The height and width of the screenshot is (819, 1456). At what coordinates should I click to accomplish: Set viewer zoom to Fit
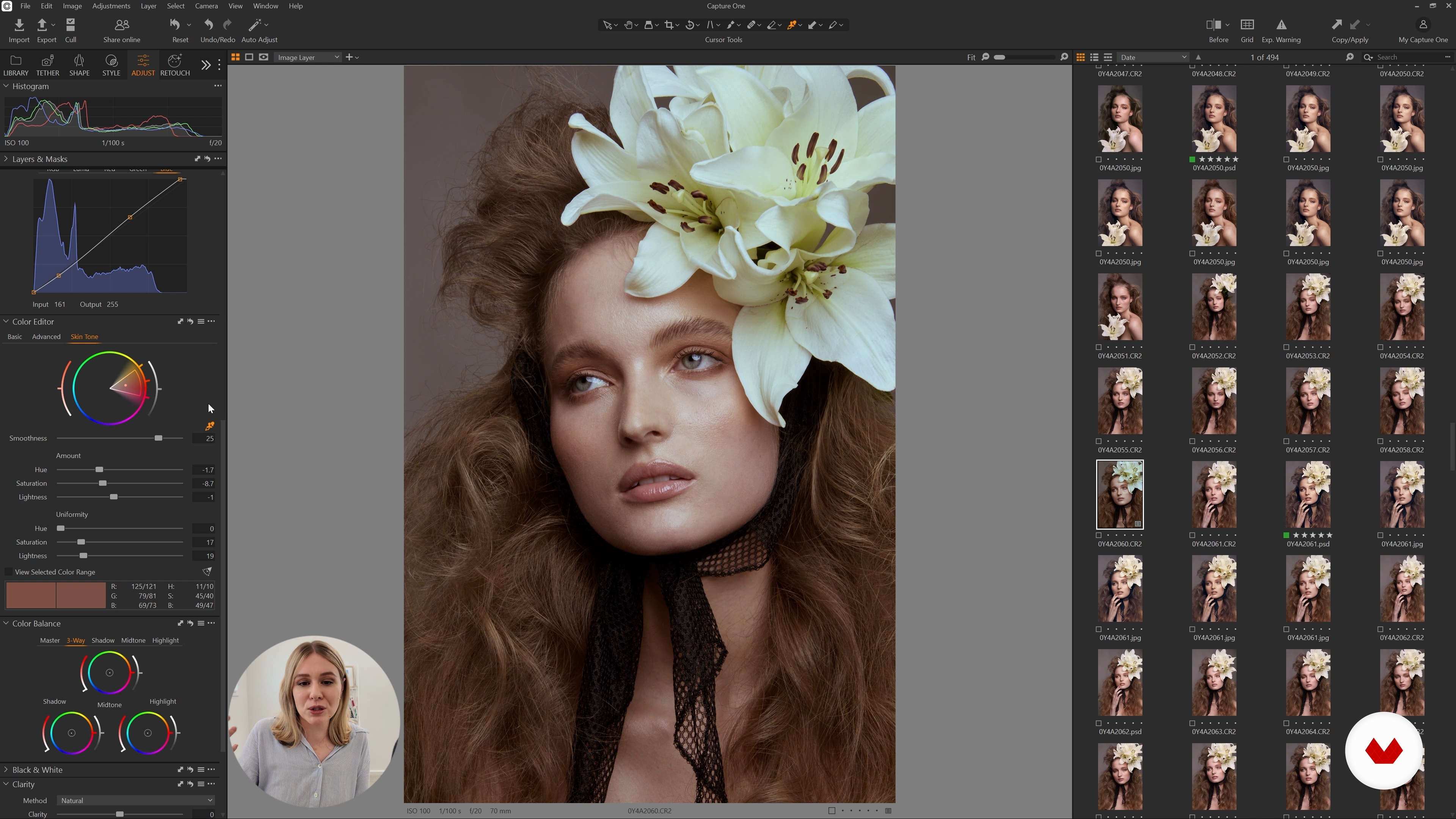pyautogui.click(x=971, y=57)
